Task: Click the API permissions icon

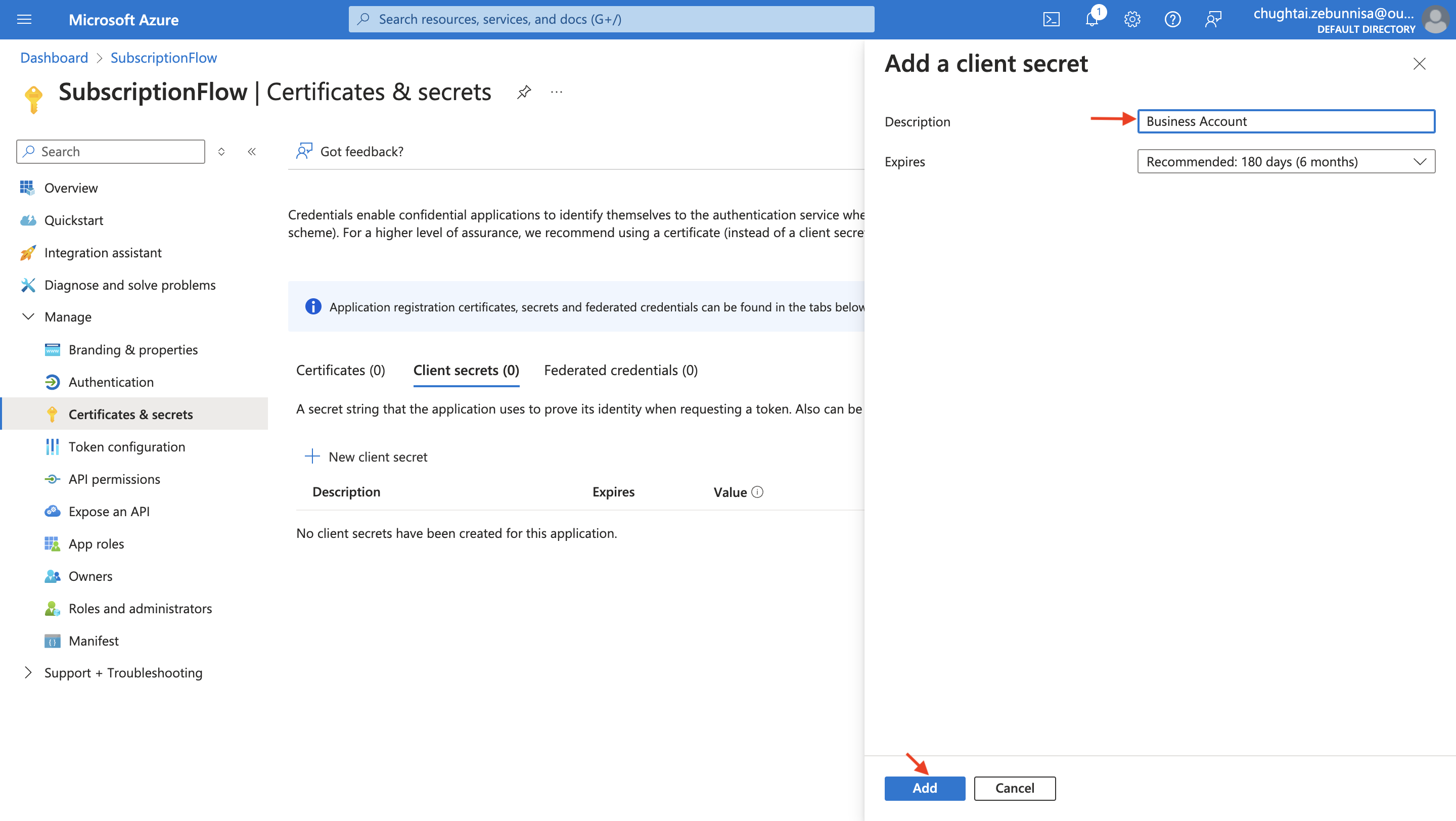Action: click(x=52, y=479)
